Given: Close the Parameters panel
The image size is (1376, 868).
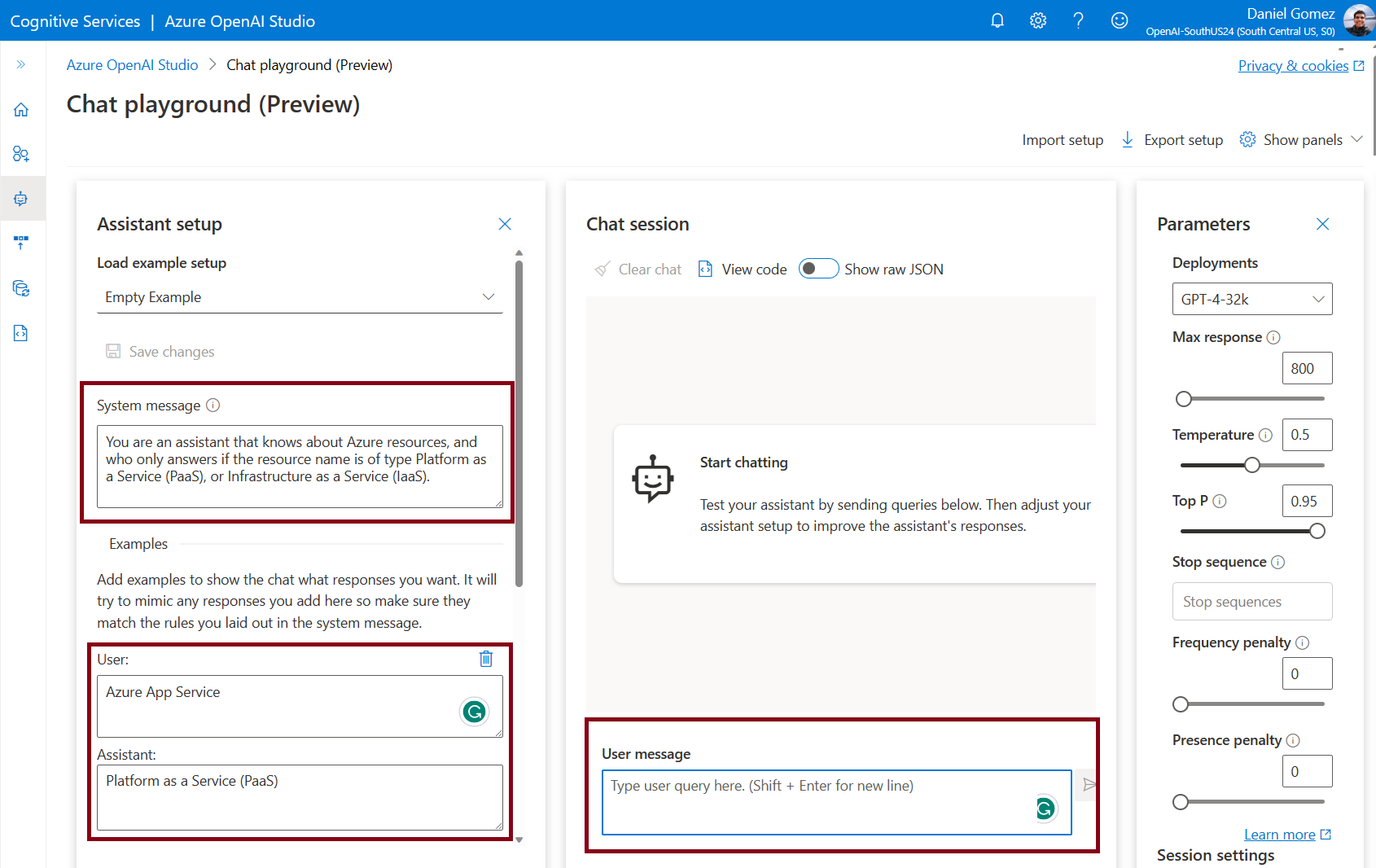Looking at the screenshot, I should (1322, 224).
